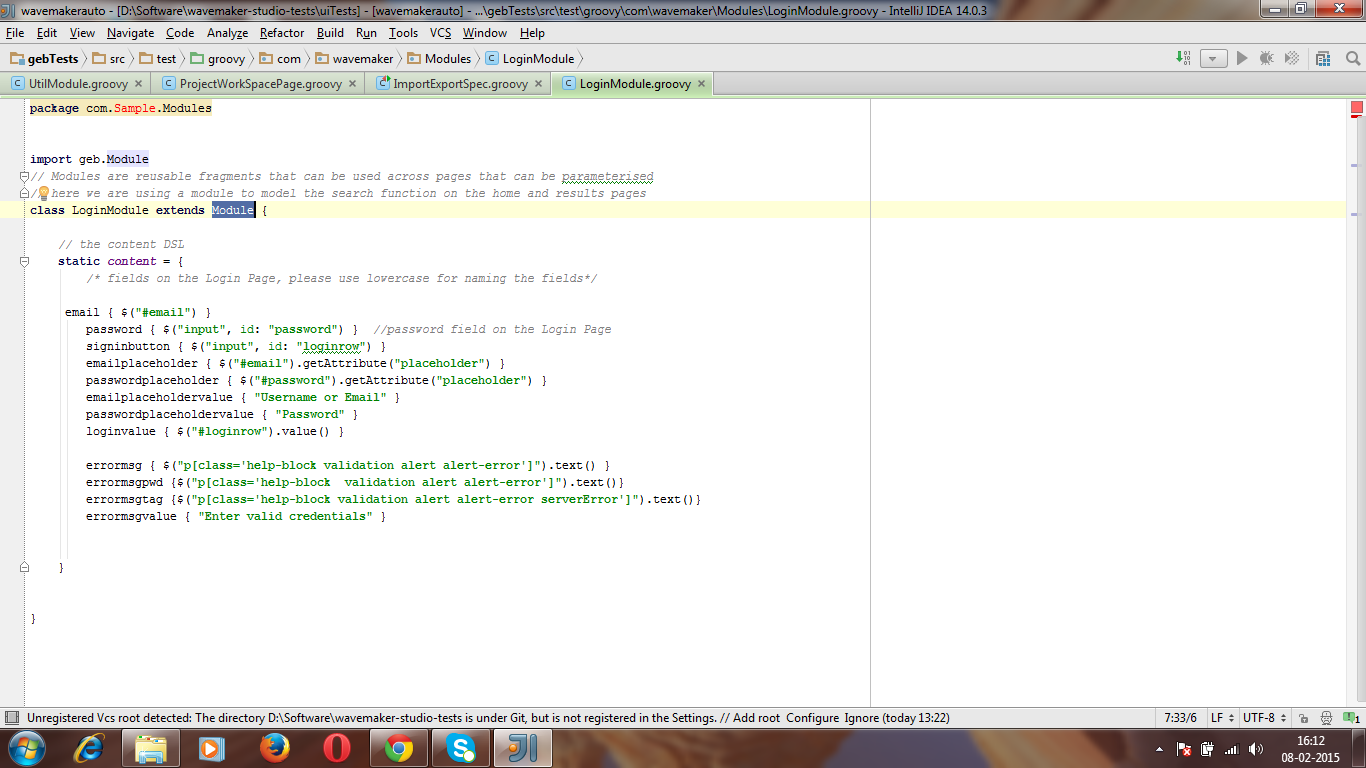Screen dimensions: 1366x768
Task: Click the errormsgvalue line in the editor
Action: click(x=236, y=516)
